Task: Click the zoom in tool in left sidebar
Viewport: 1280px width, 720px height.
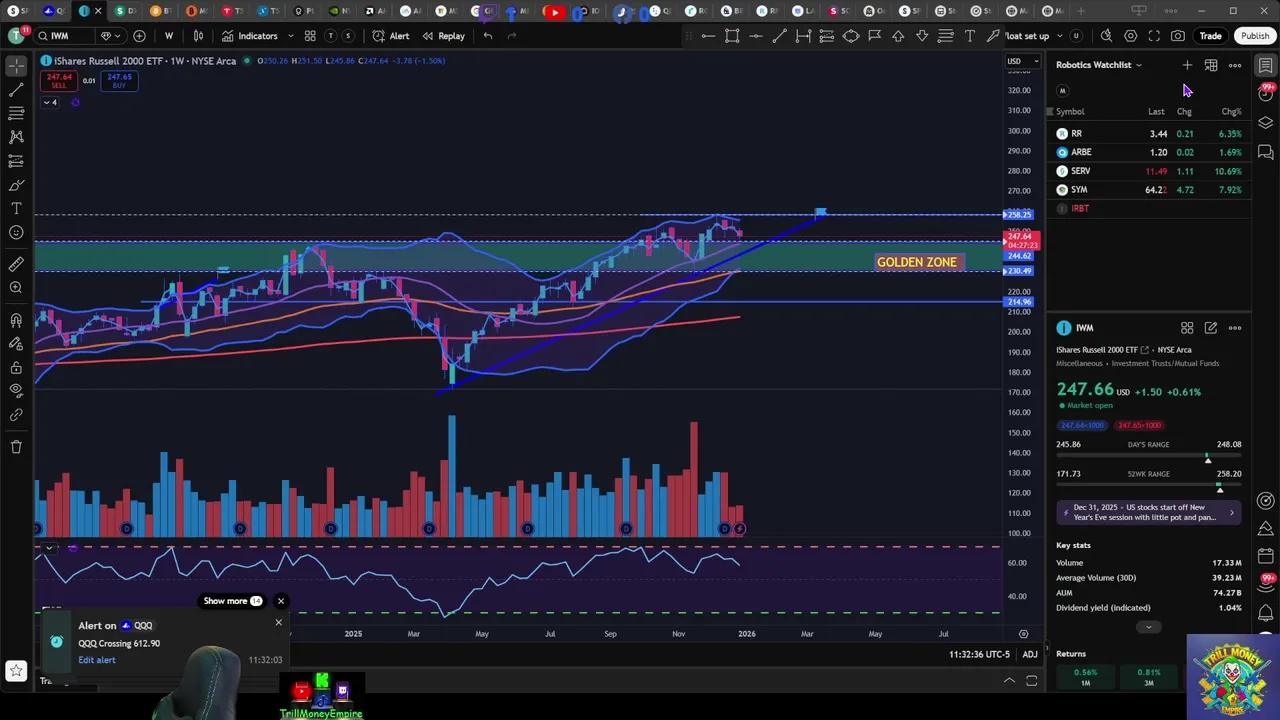Action: pos(16,288)
